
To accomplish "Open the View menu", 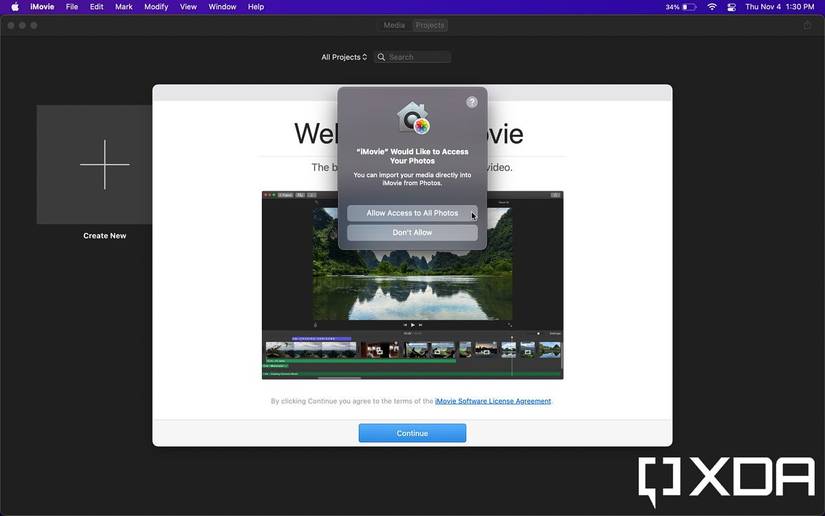I will coord(188,7).
